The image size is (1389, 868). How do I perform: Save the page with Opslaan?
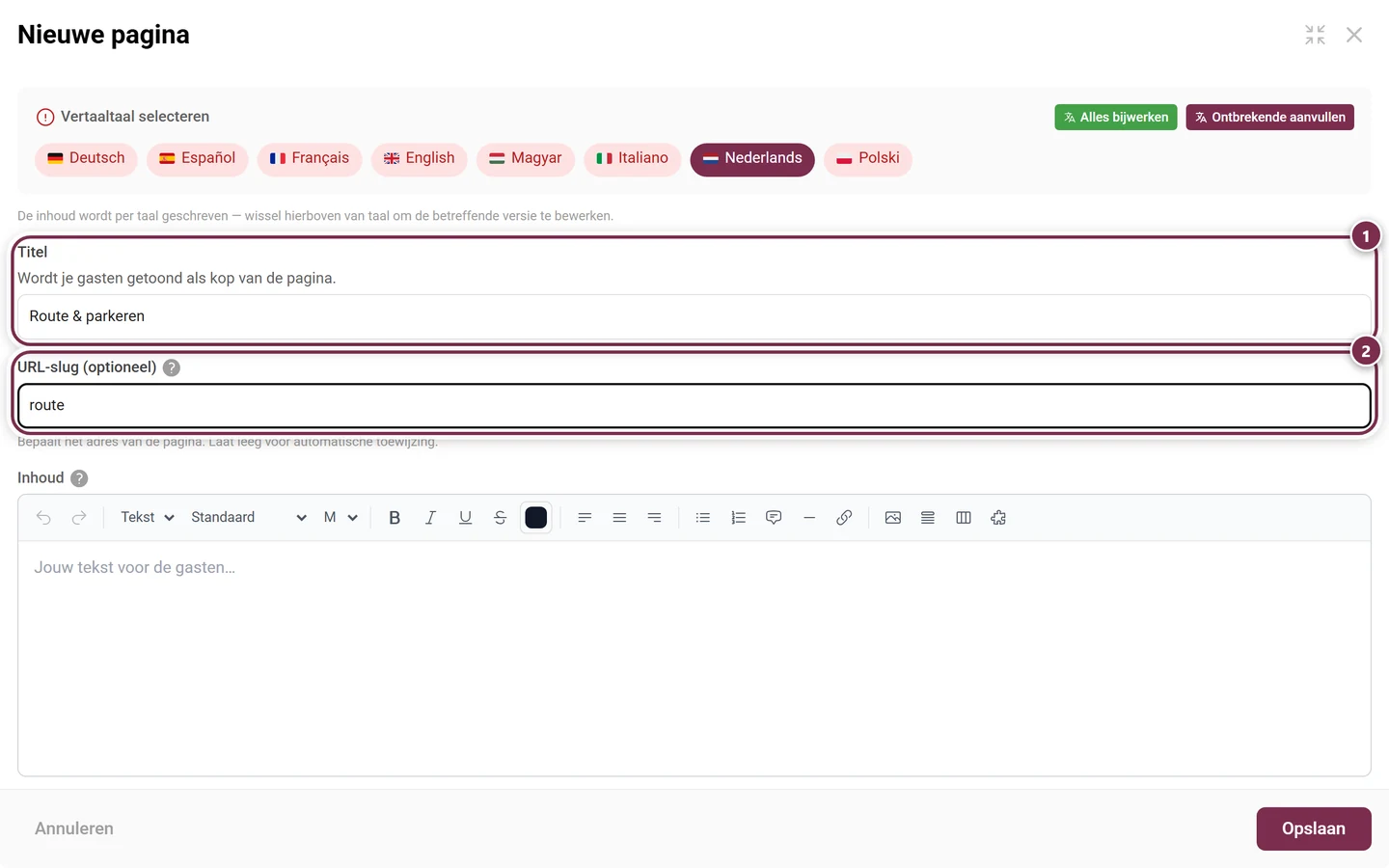click(x=1314, y=829)
